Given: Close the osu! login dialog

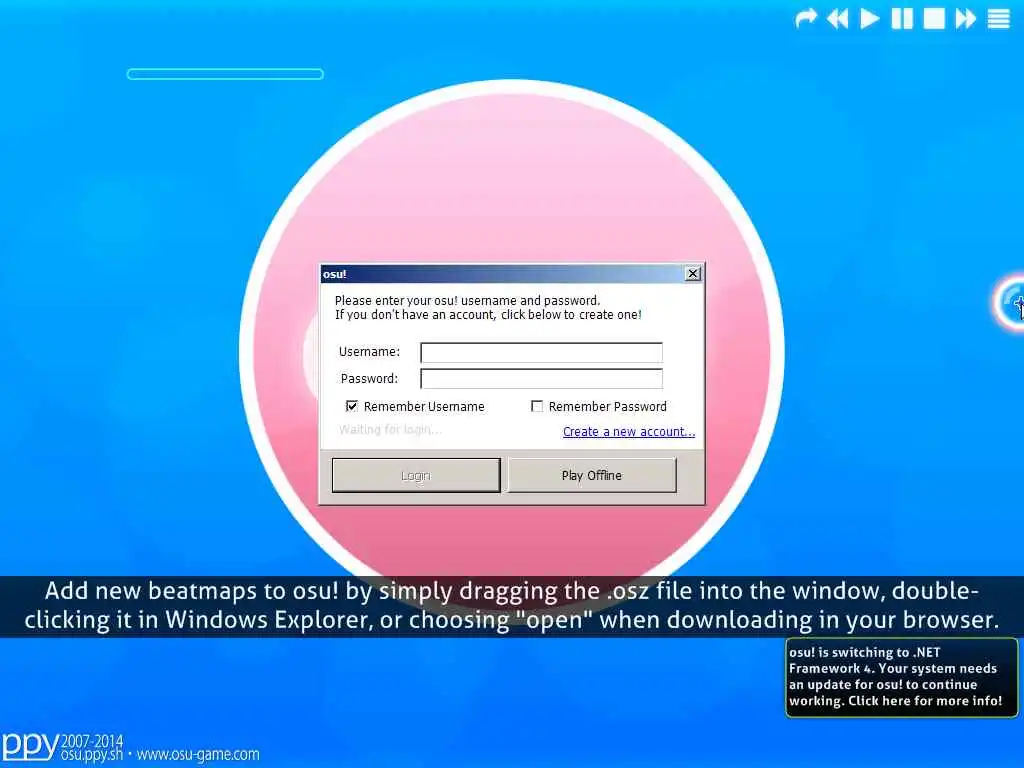Looking at the screenshot, I should pos(694,274).
